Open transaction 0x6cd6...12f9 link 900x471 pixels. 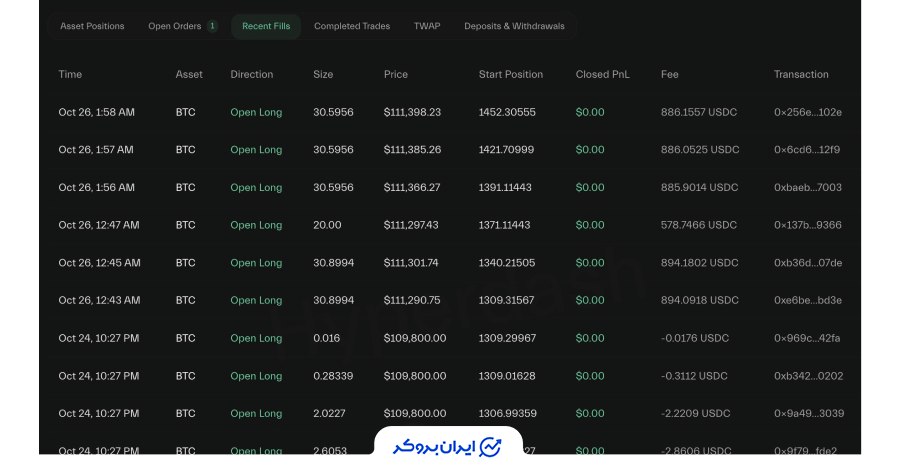point(806,150)
